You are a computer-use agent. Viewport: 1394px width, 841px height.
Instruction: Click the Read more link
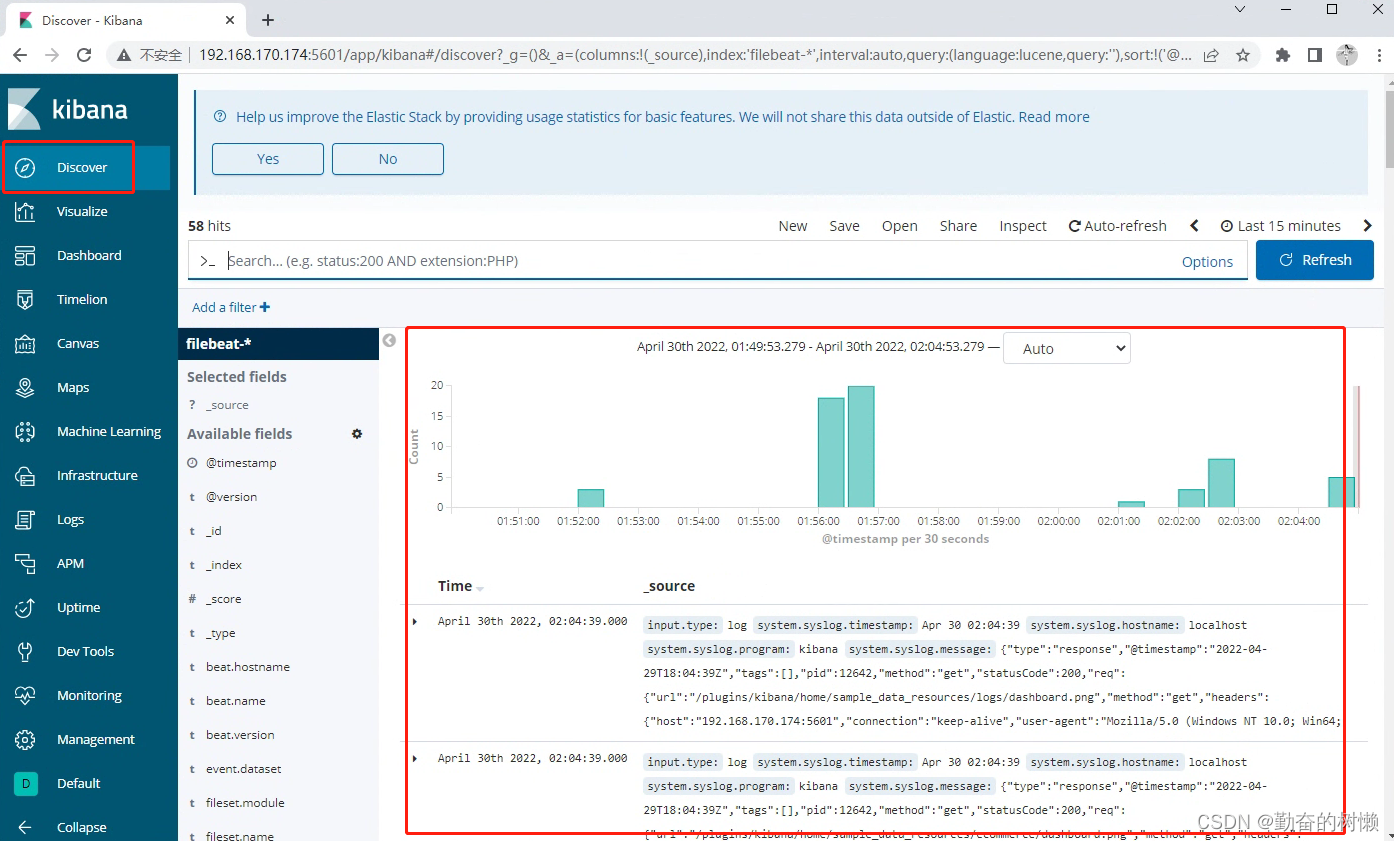click(x=1054, y=117)
